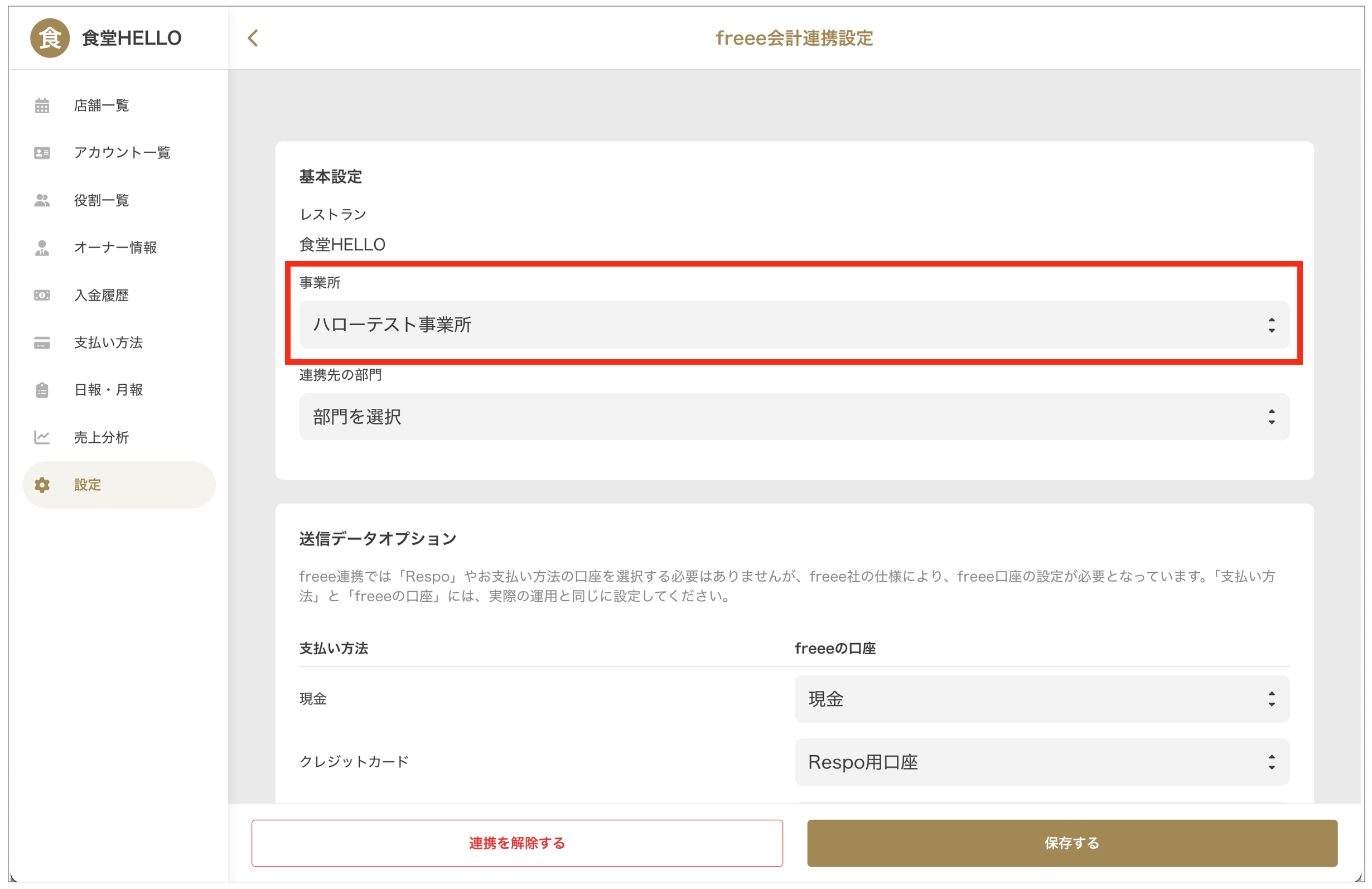Click the レストラン field label
This screenshot has width=1372, height=889.
click(333, 215)
